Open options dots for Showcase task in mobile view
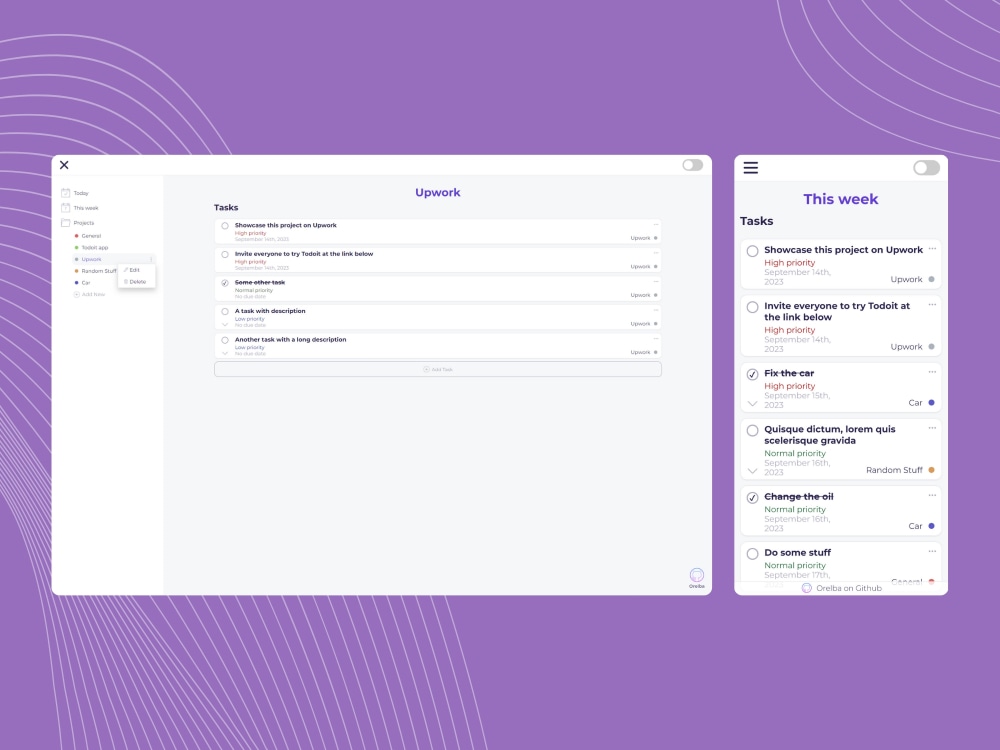Screen dimensions: 1000x750 (x=932, y=248)
